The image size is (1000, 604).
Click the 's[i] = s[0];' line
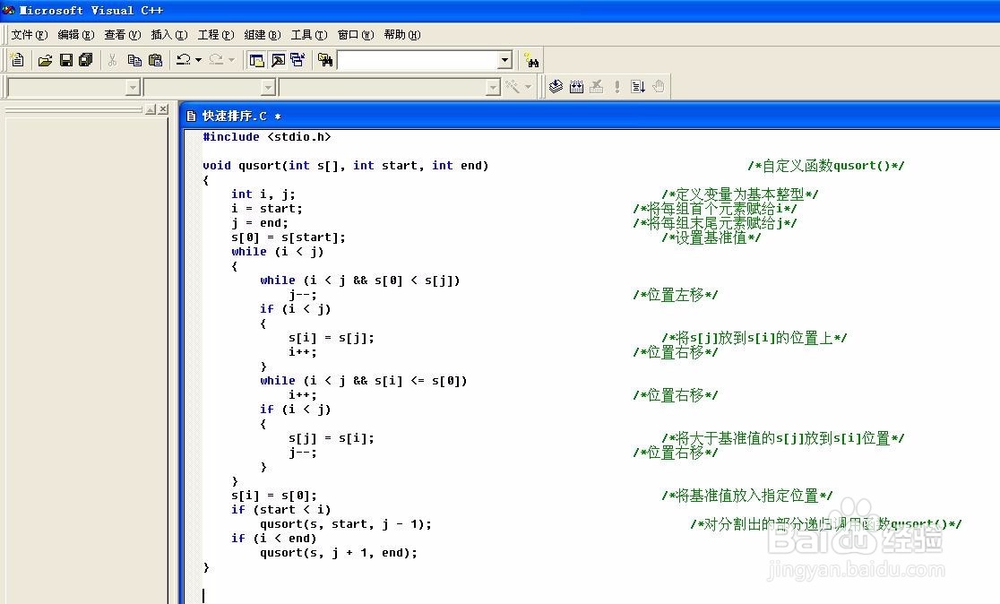pyautogui.click(x=274, y=496)
